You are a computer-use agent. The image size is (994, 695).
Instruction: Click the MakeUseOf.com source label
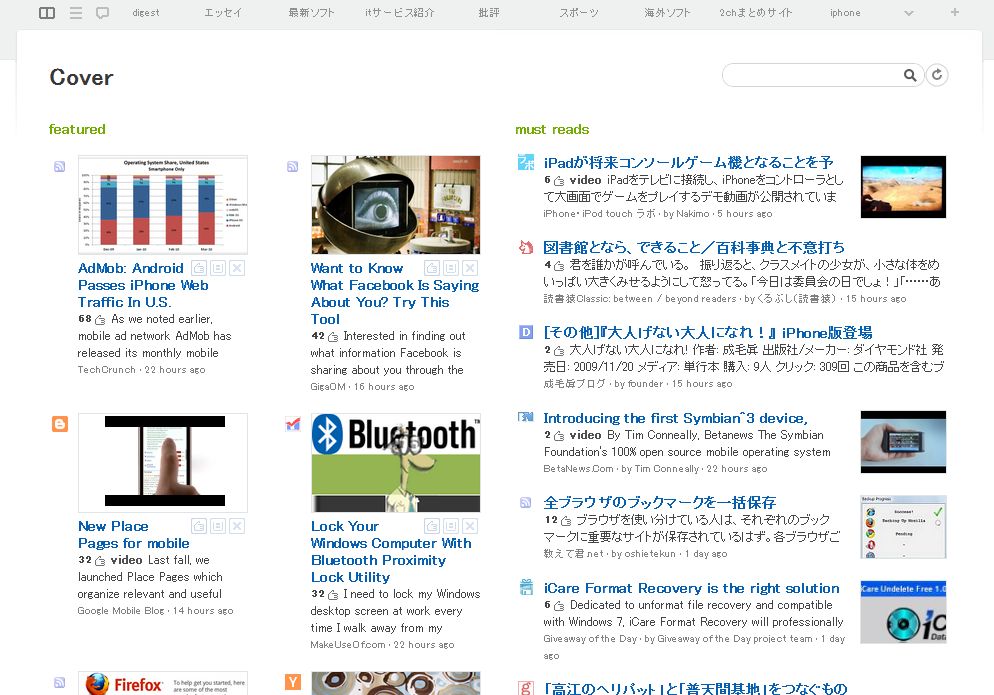coord(347,645)
